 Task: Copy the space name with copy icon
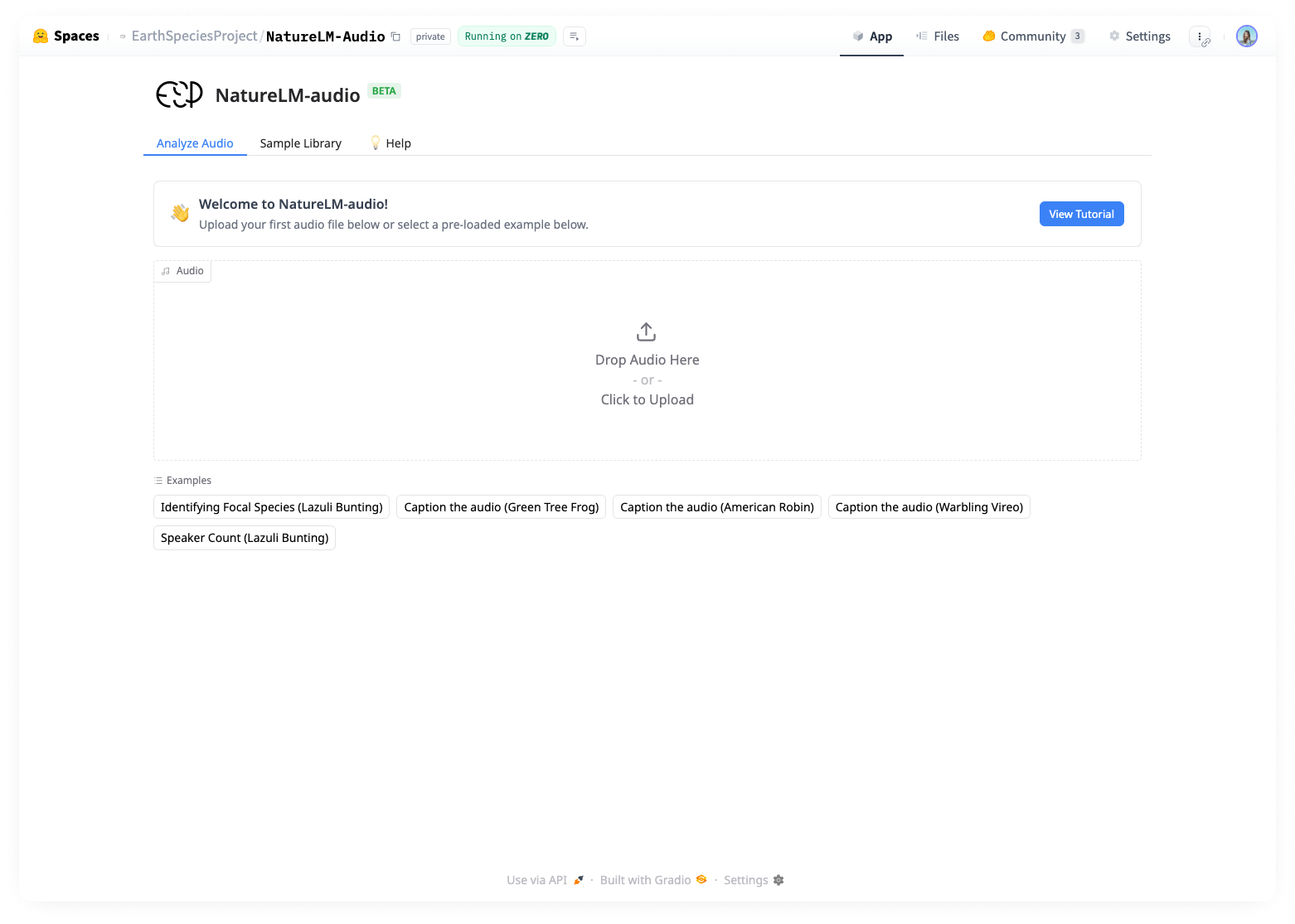click(x=395, y=36)
